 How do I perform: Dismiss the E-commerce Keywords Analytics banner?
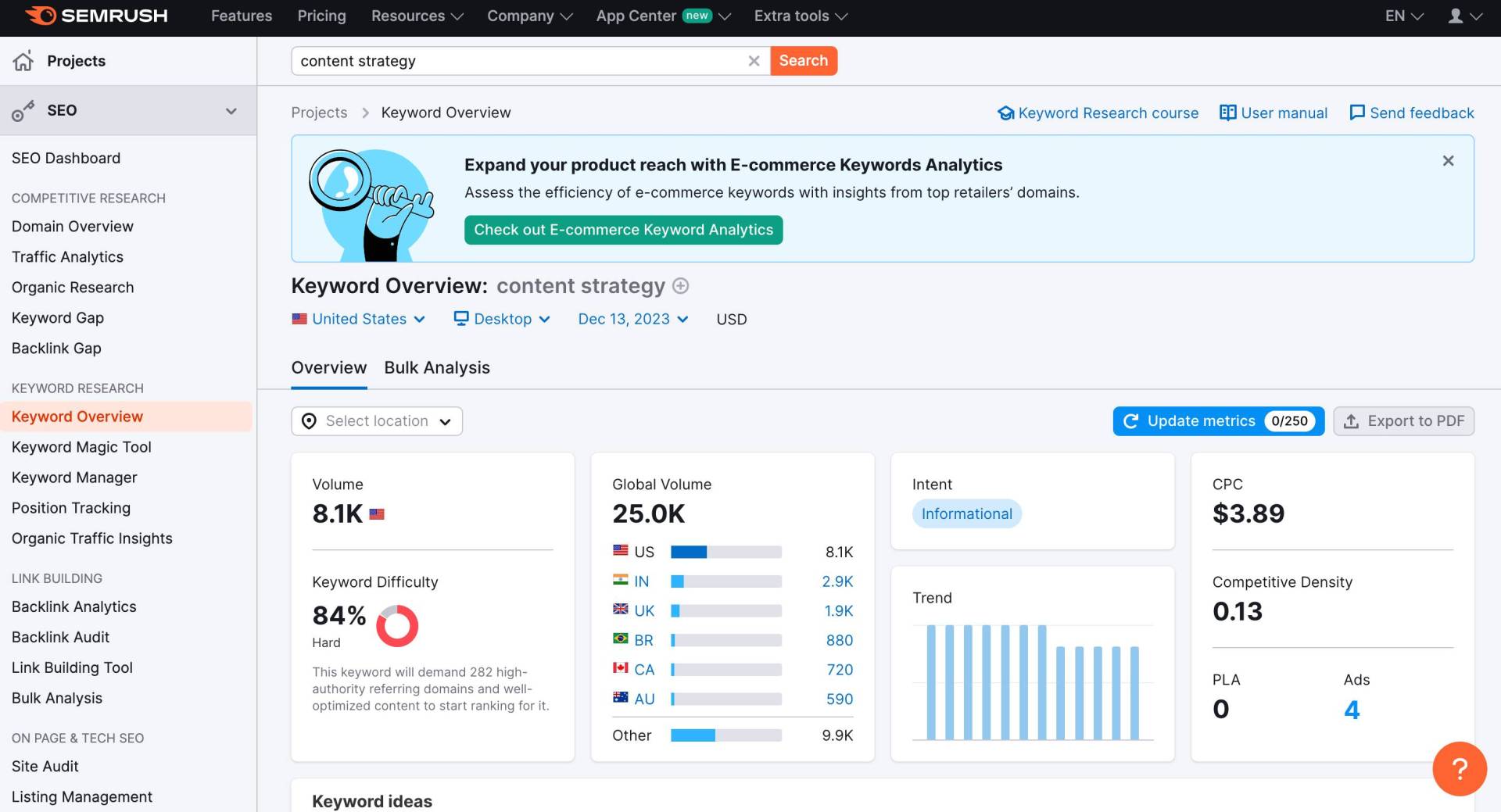pos(1448,160)
